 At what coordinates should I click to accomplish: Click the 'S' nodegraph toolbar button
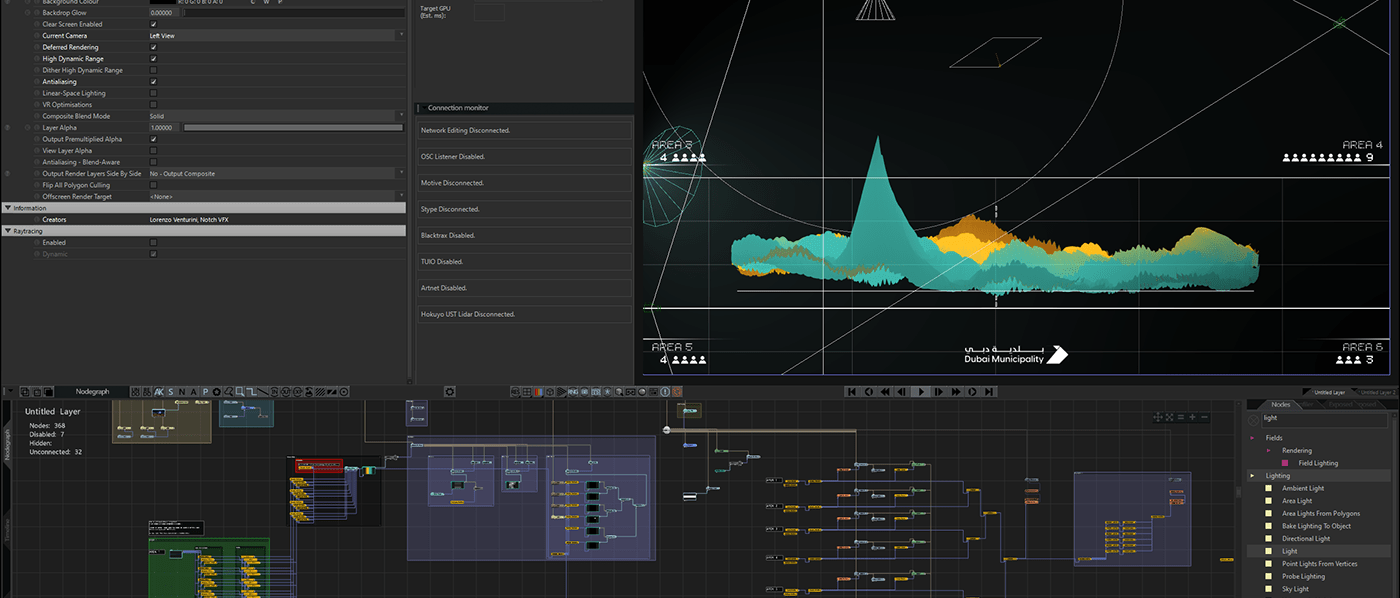170,391
